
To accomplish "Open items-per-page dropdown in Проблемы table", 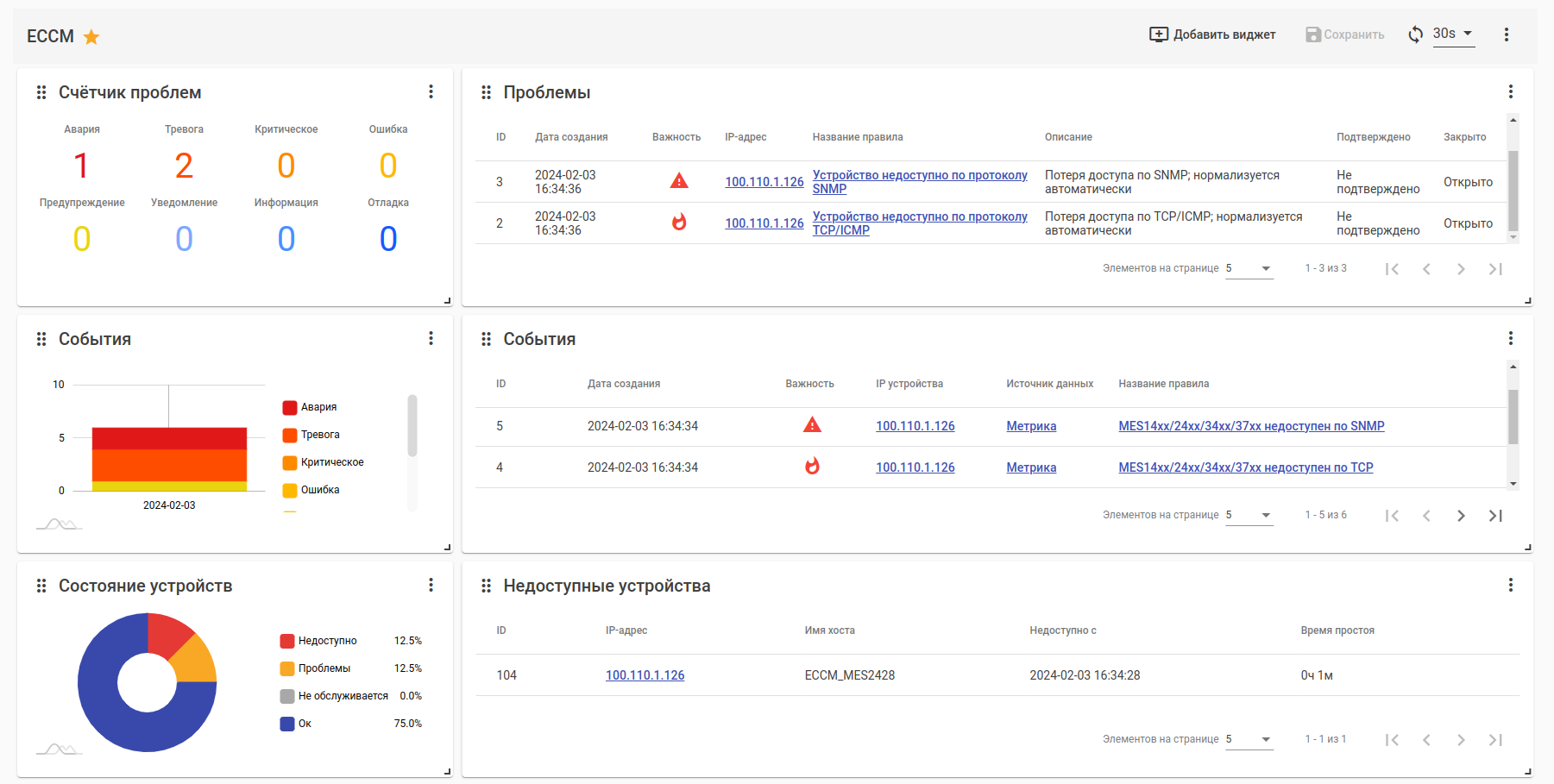I will pyautogui.click(x=1249, y=268).
